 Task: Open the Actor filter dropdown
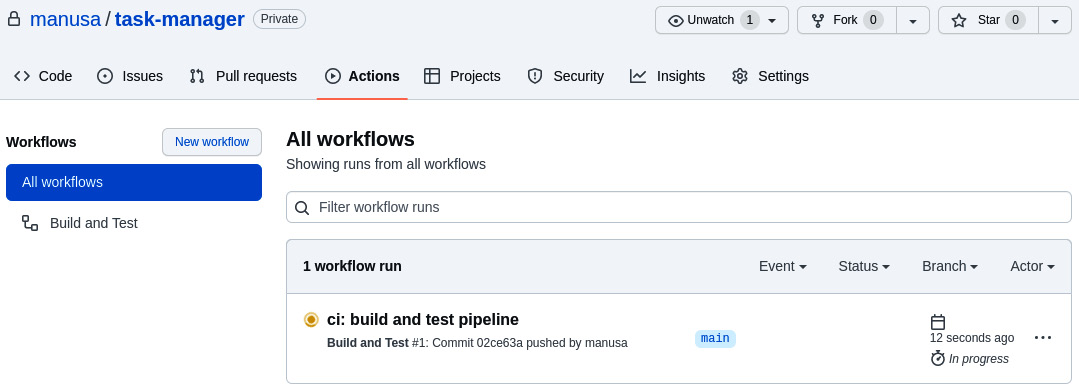1032,266
